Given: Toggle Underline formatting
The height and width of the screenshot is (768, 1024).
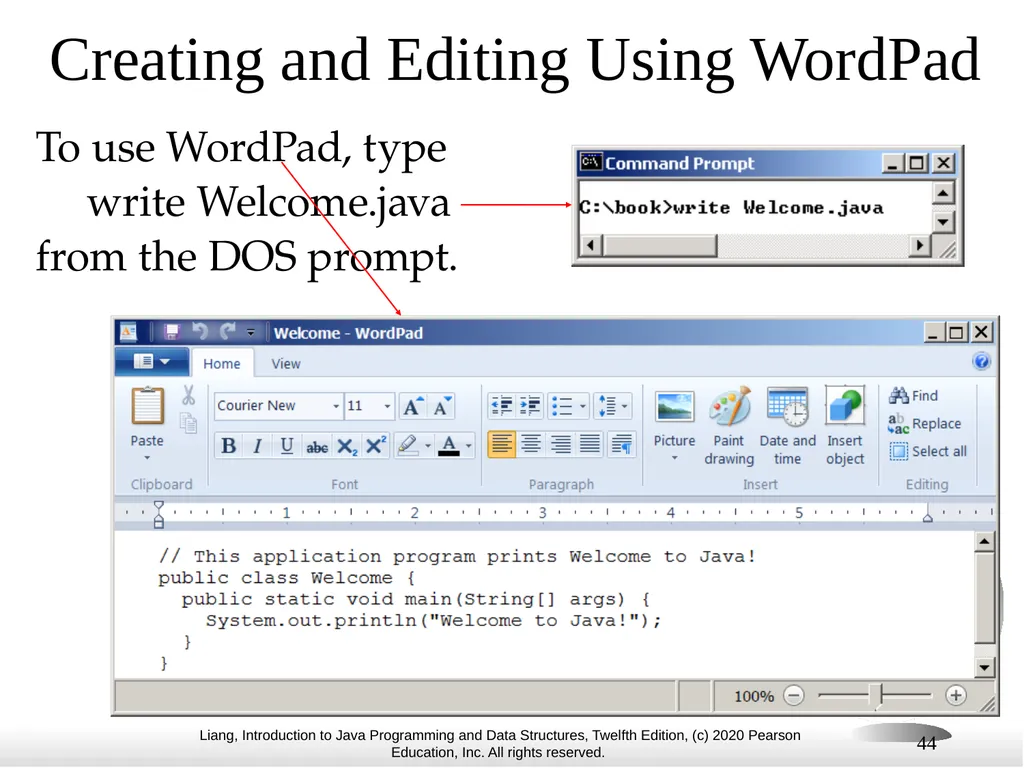Looking at the screenshot, I should [286, 446].
